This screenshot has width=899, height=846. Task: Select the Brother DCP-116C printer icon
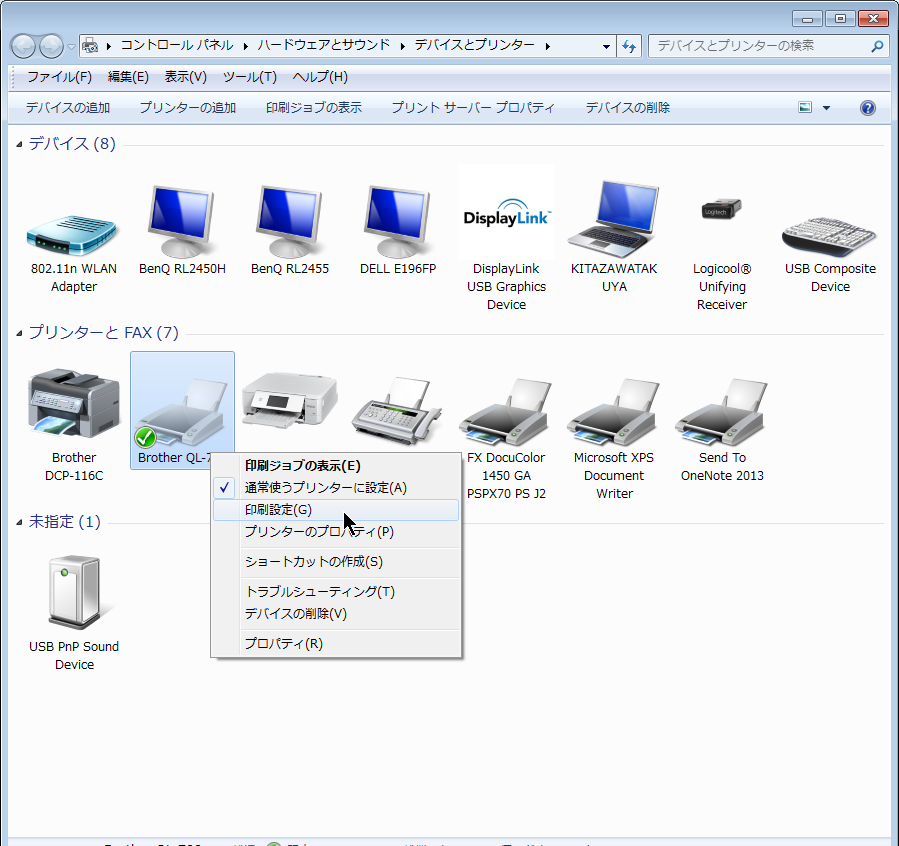[x=74, y=404]
